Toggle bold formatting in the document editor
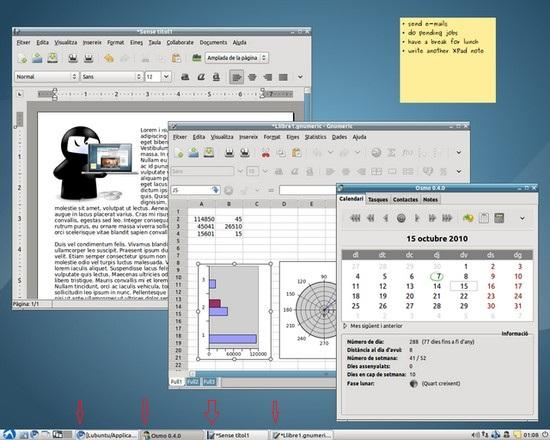This screenshot has width=550, height=440. click(x=185, y=77)
